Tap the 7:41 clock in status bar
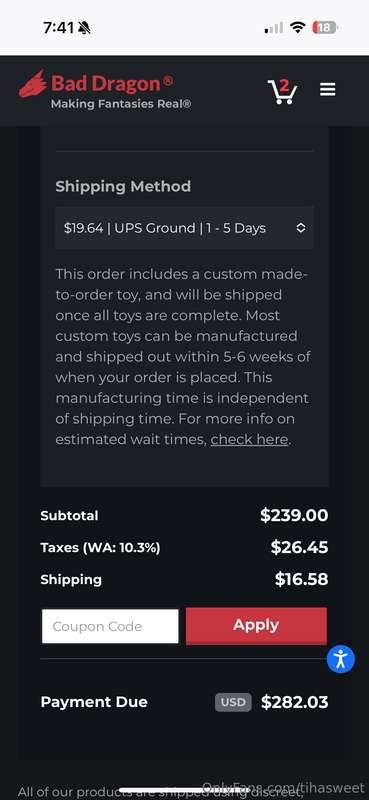369x800 pixels. (59, 28)
